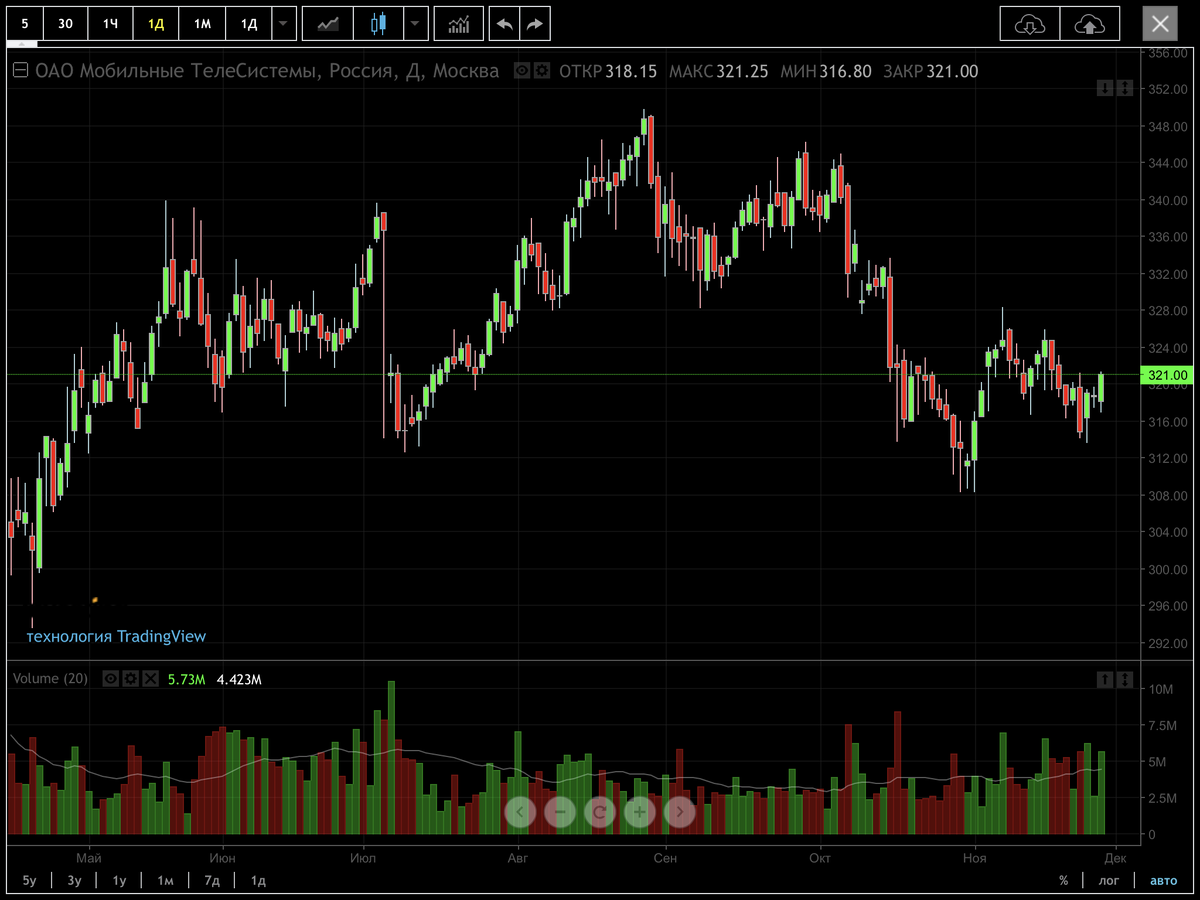Toggle авто auto scale
Viewport: 1200px width, 900px height.
tap(1163, 880)
